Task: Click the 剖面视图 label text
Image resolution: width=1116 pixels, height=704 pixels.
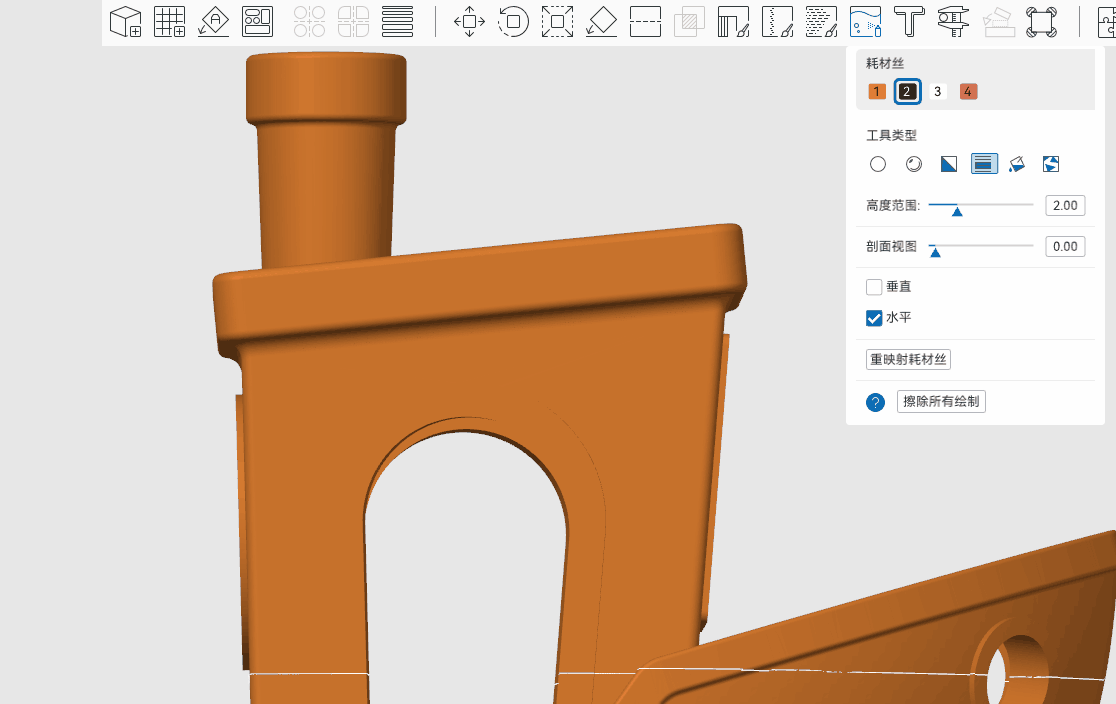Action: click(x=891, y=246)
